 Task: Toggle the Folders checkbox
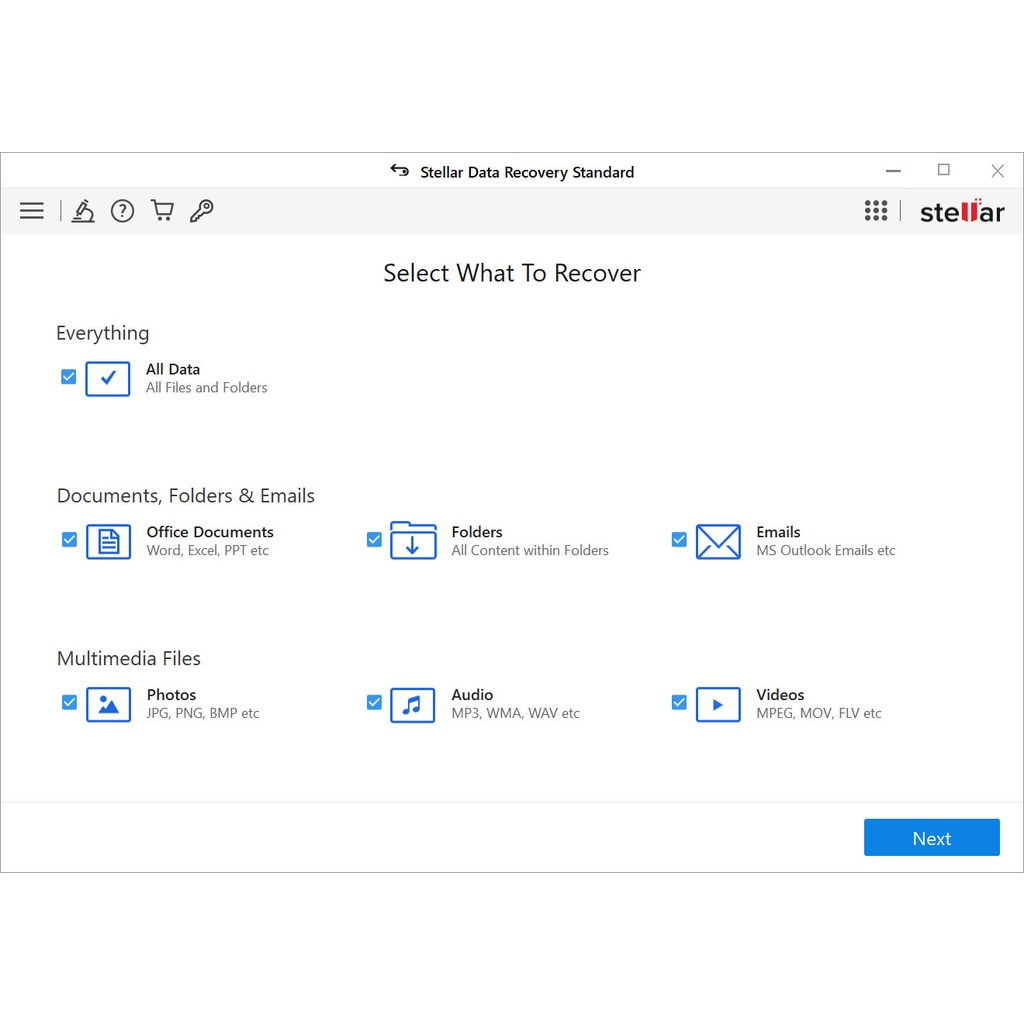[374, 540]
